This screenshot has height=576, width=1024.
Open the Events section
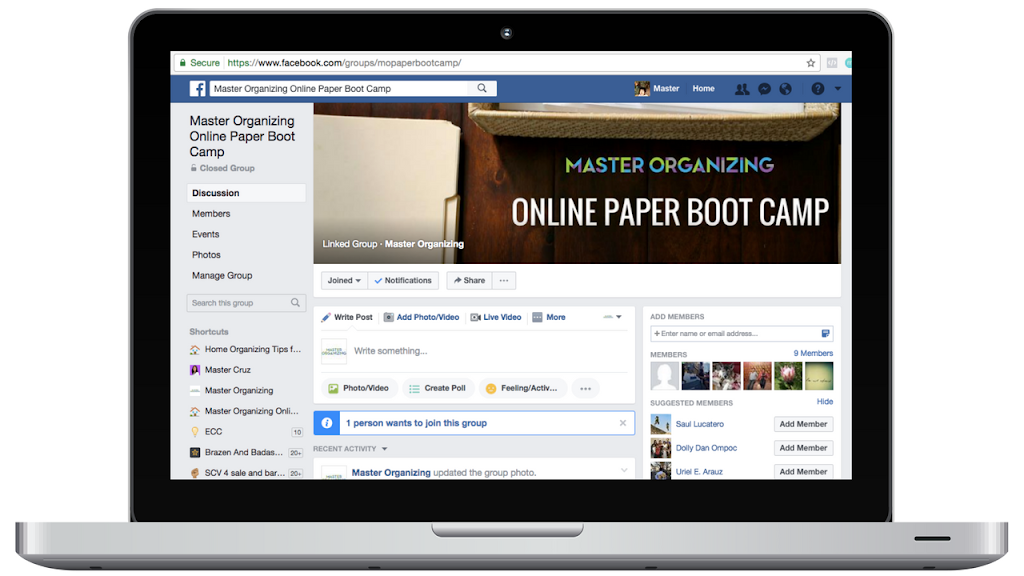[x=206, y=234]
